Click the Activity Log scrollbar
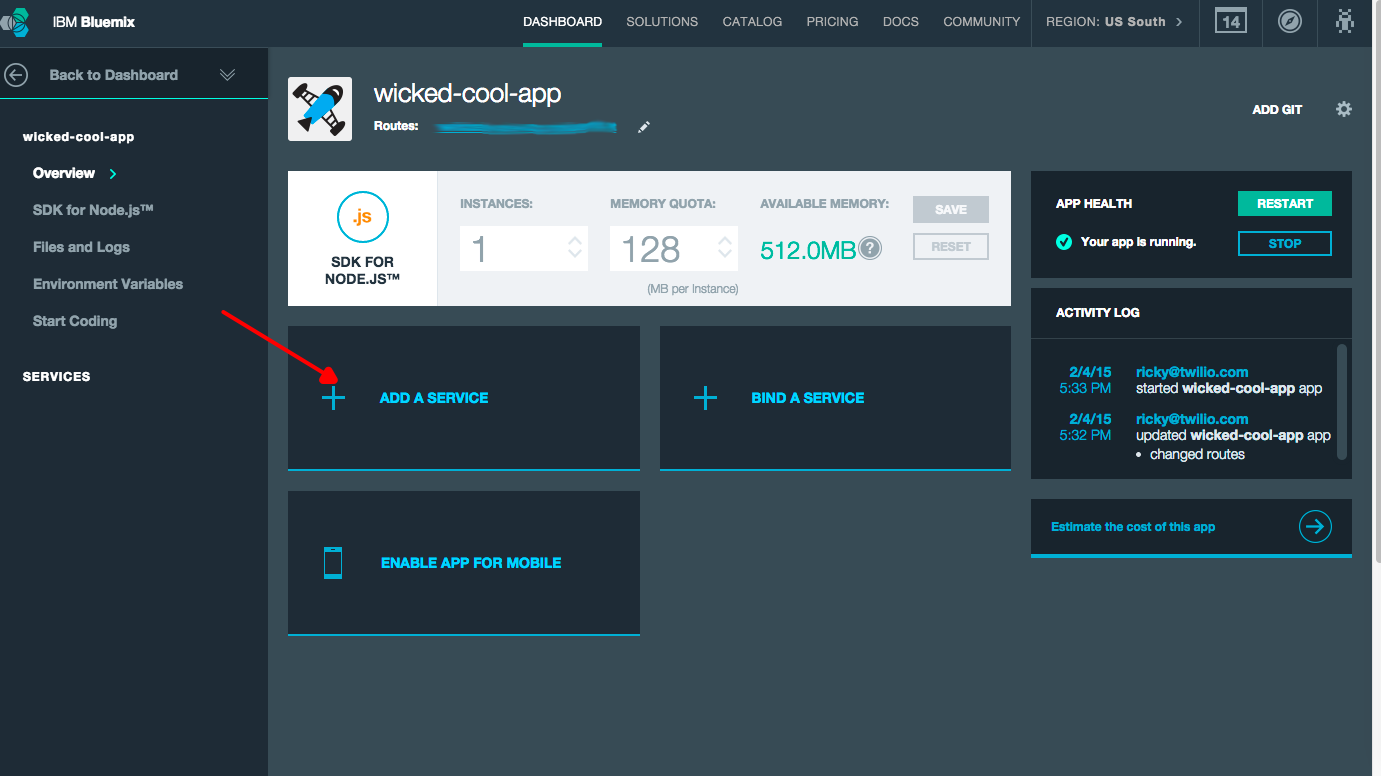 pyautogui.click(x=1342, y=400)
